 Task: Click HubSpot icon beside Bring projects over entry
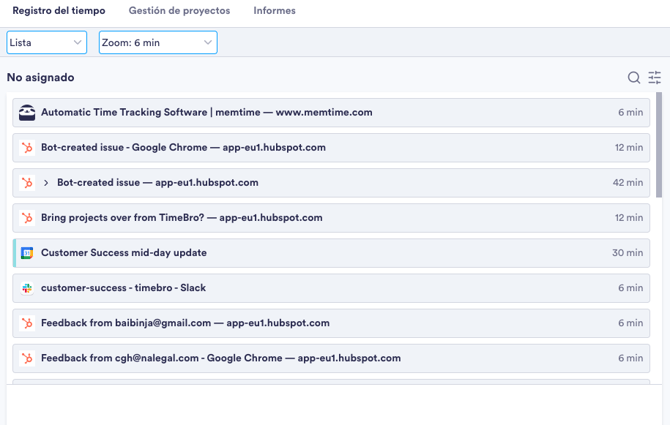(x=27, y=218)
